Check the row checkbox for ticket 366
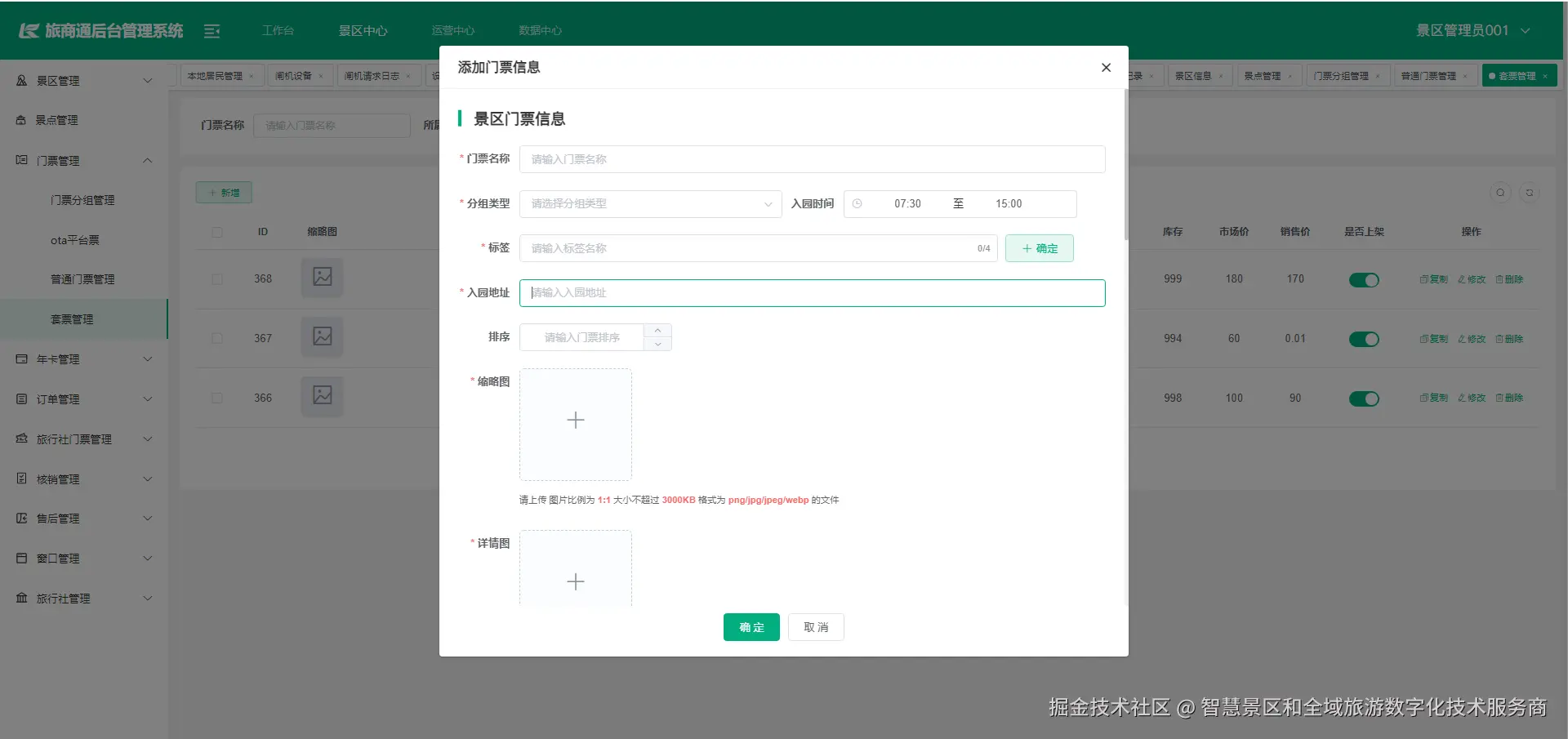Screen dimensions: 1568x739 [x=216, y=398]
